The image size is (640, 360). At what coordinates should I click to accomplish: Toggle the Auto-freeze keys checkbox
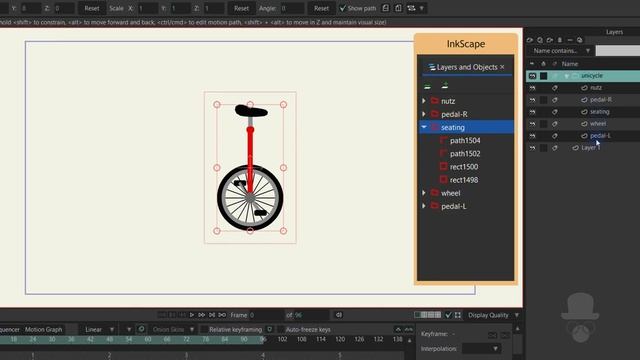click(x=280, y=329)
